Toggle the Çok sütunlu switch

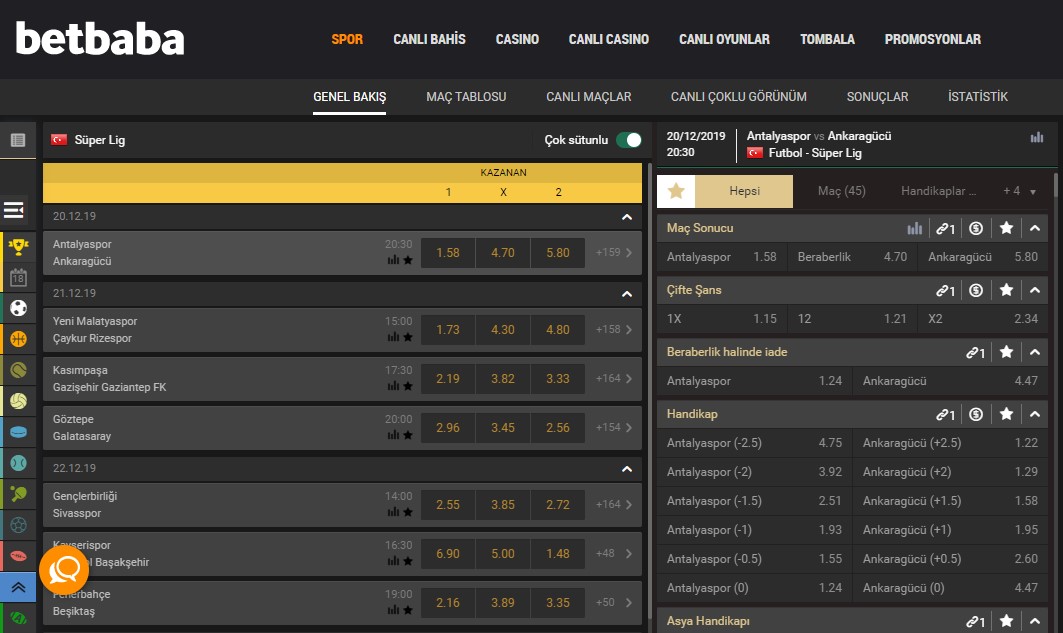[x=628, y=140]
